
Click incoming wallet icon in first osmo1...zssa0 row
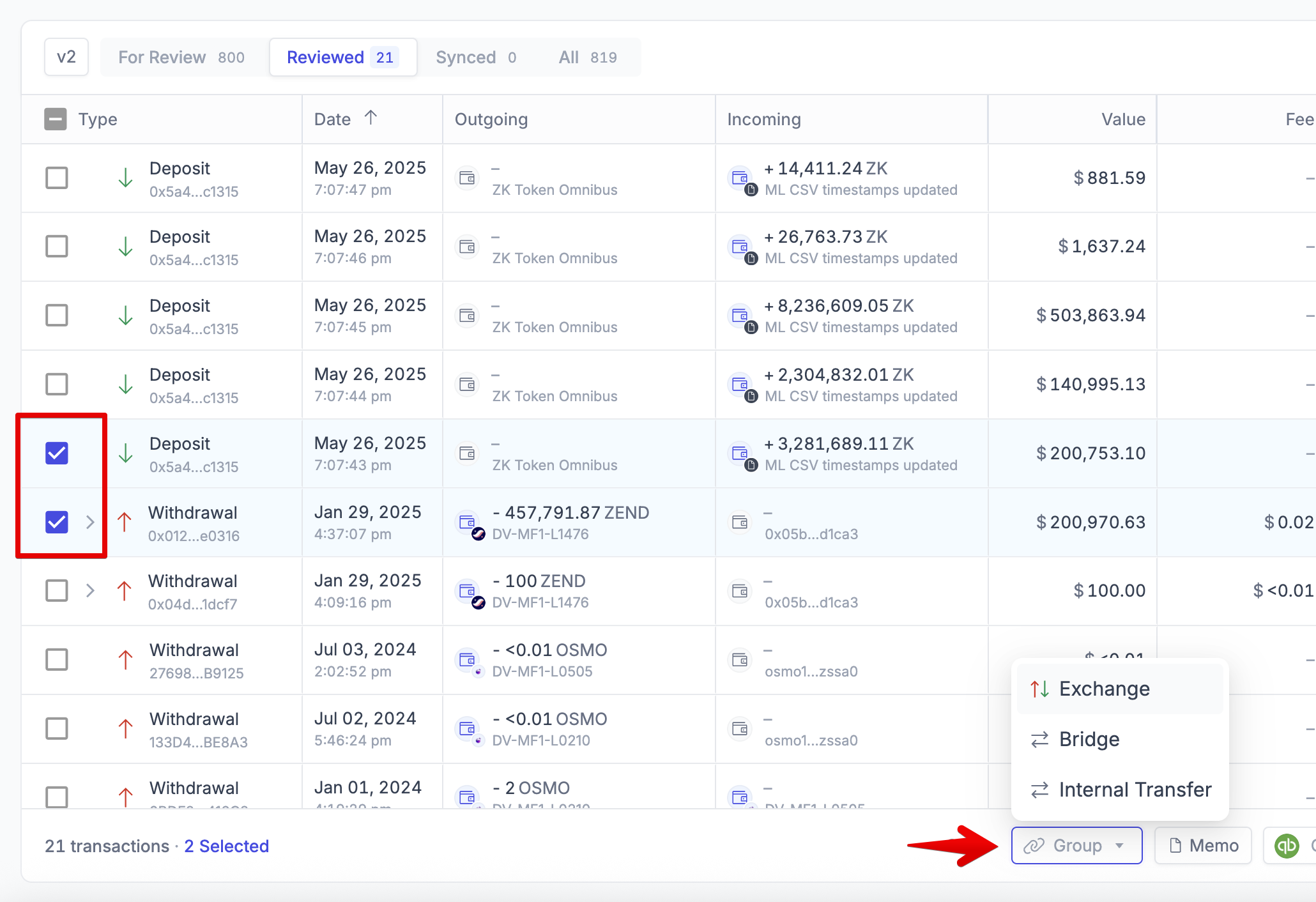(x=740, y=659)
